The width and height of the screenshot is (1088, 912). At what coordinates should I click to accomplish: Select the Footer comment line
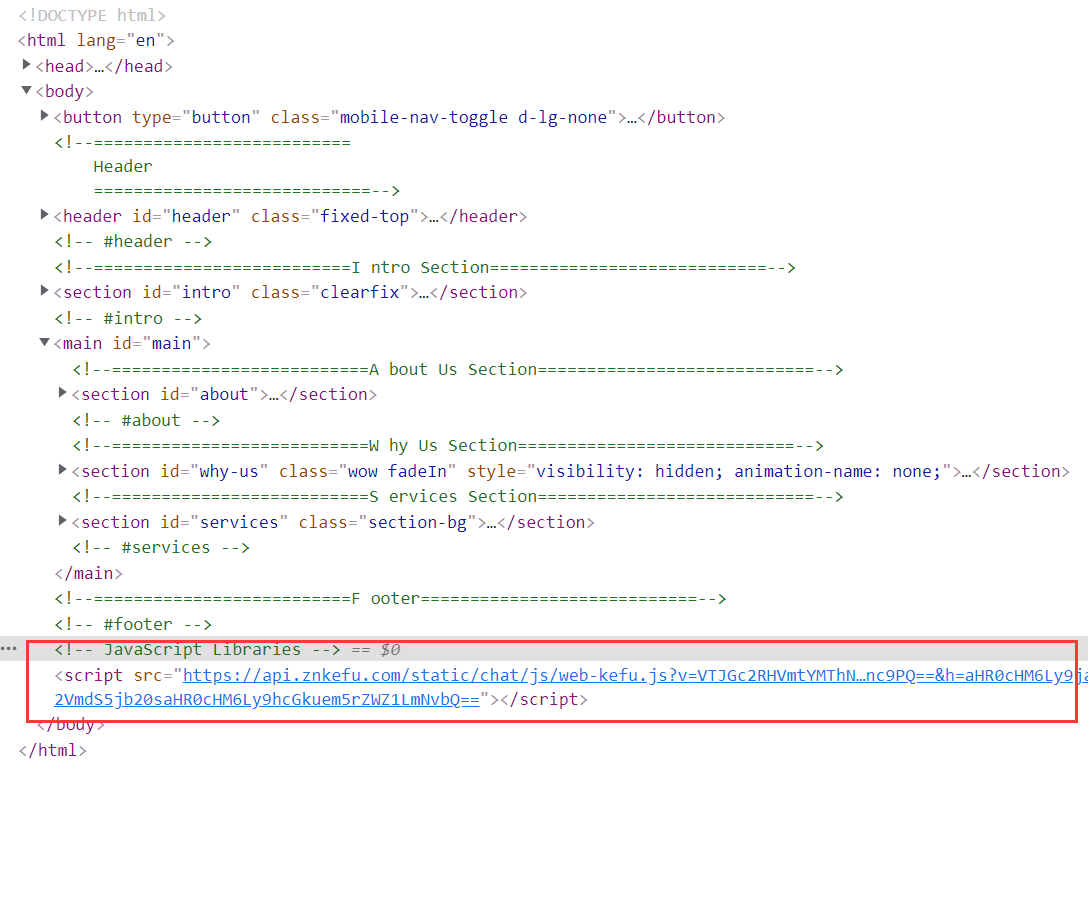391,599
